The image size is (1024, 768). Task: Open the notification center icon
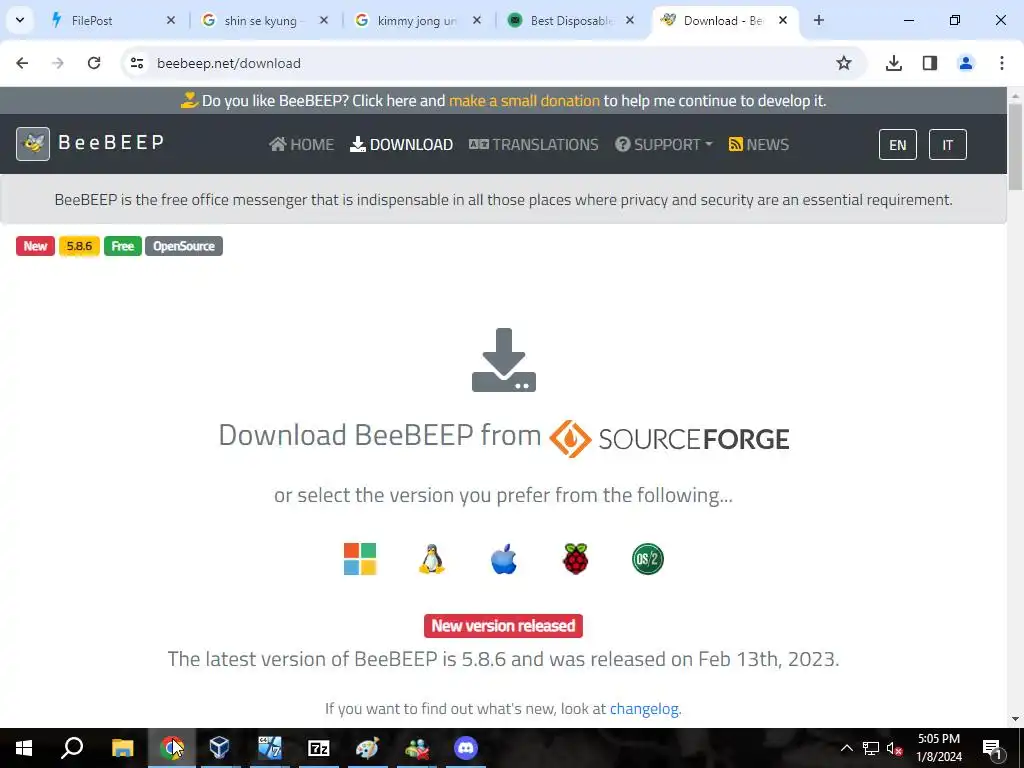click(993, 748)
